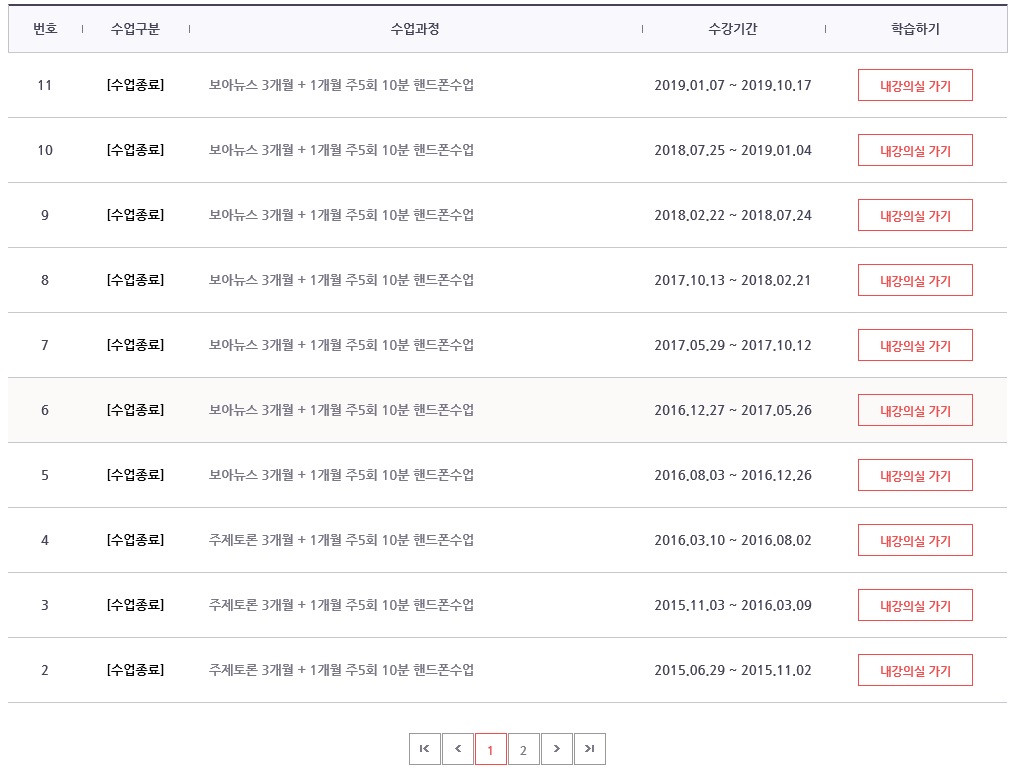Screen dimensions: 1015x769
Task: Open classroom for course number 2
Action: click(915, 670)
